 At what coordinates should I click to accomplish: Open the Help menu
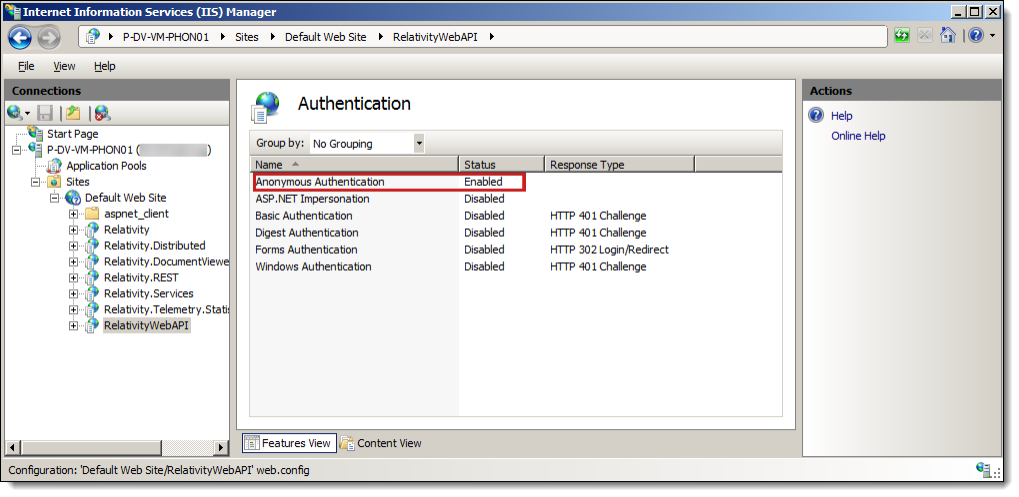105,66
